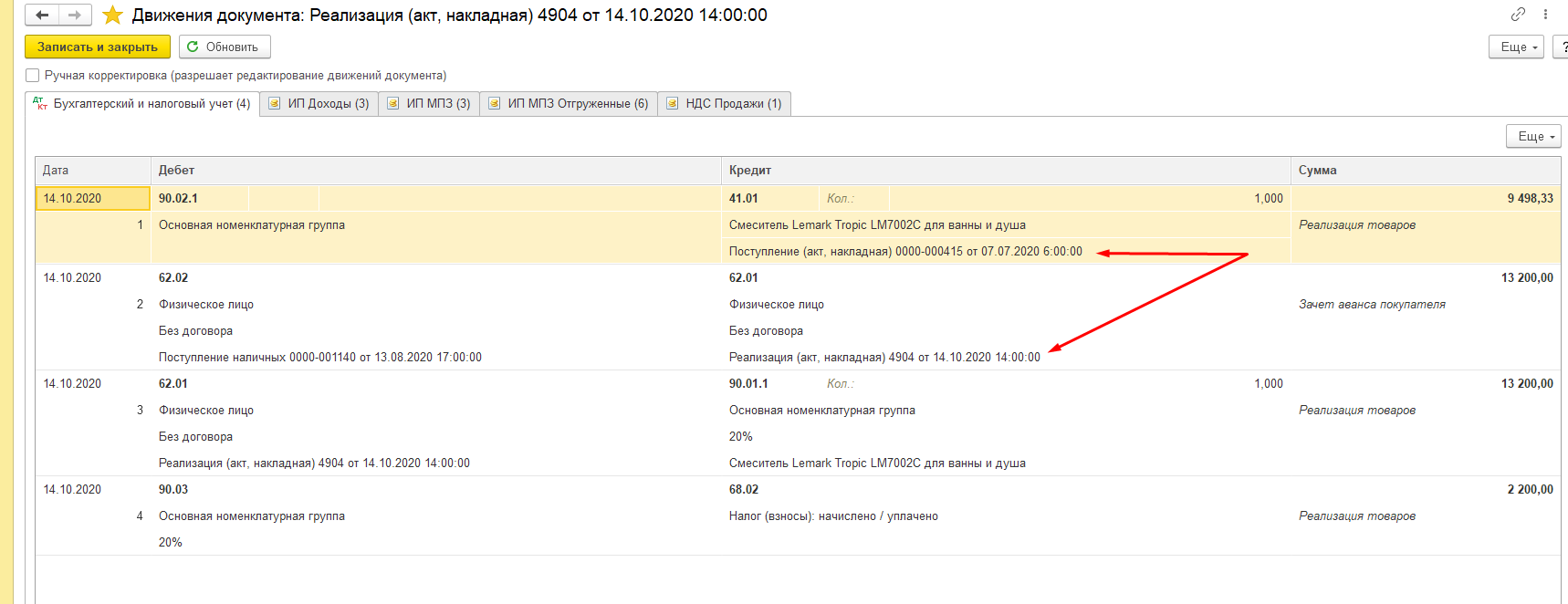Go to НДС Продажи (1) tab

(725, 104)
